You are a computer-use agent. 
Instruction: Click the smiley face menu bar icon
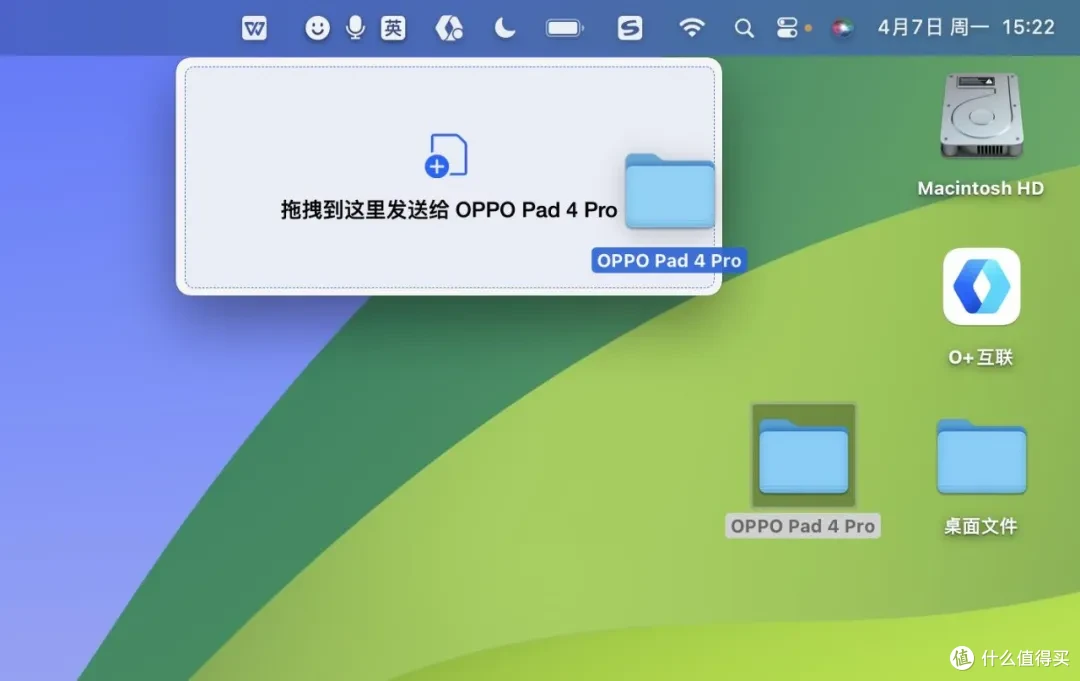click(317, 28)
